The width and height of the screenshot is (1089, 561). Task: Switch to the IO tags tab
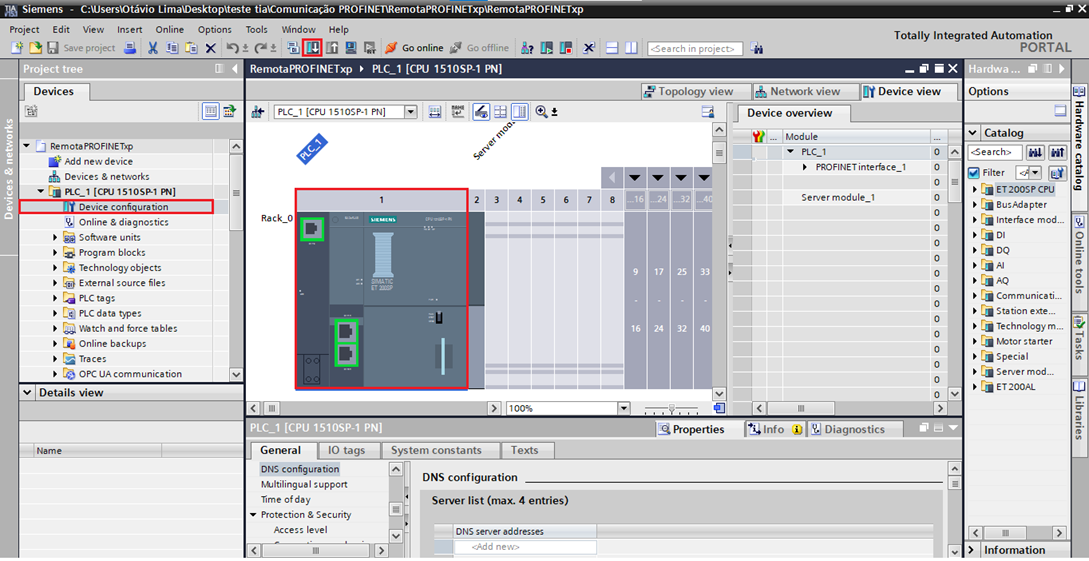(346, 450)
